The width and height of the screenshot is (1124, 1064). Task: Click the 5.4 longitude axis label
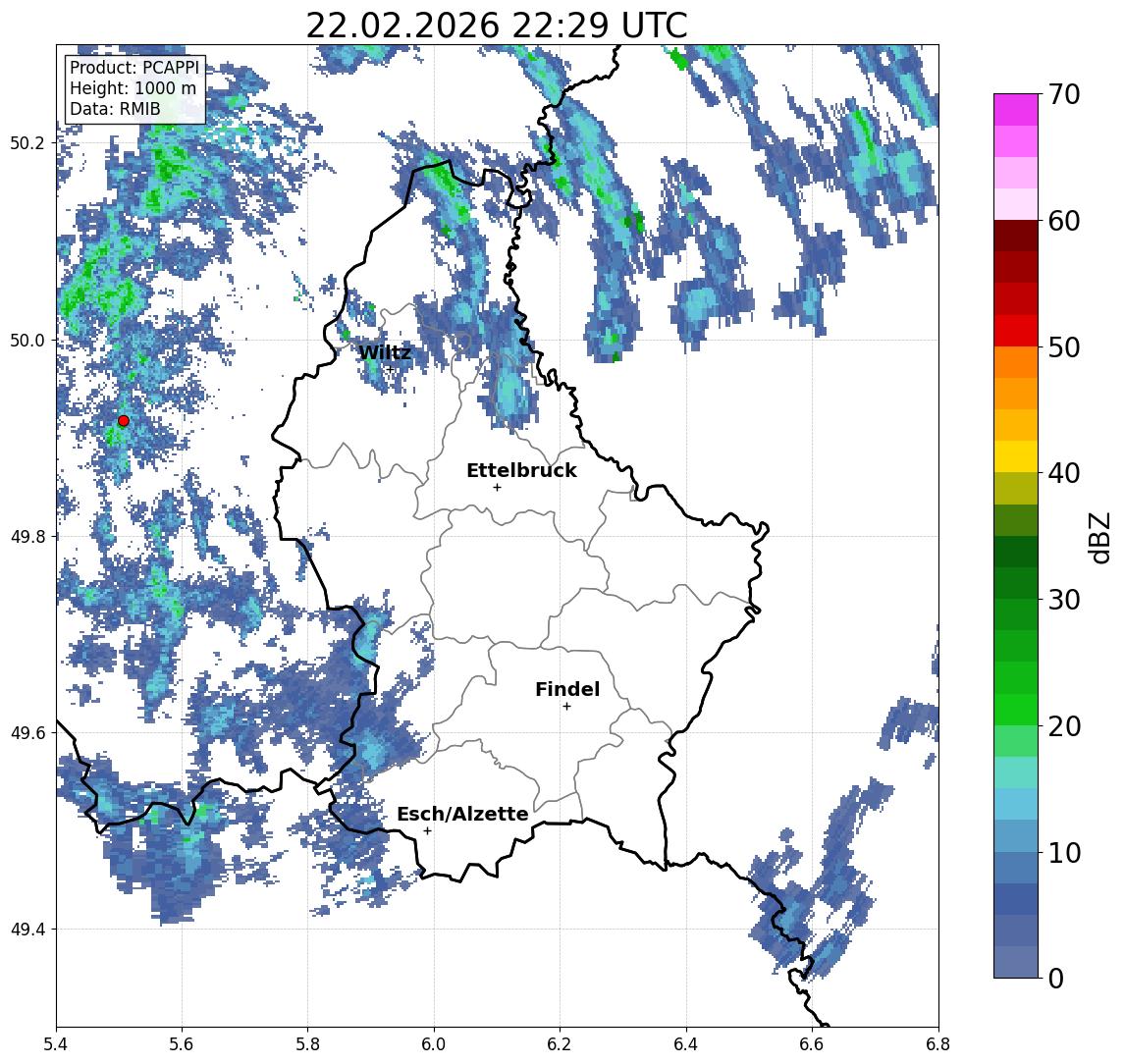[56, 1044]
